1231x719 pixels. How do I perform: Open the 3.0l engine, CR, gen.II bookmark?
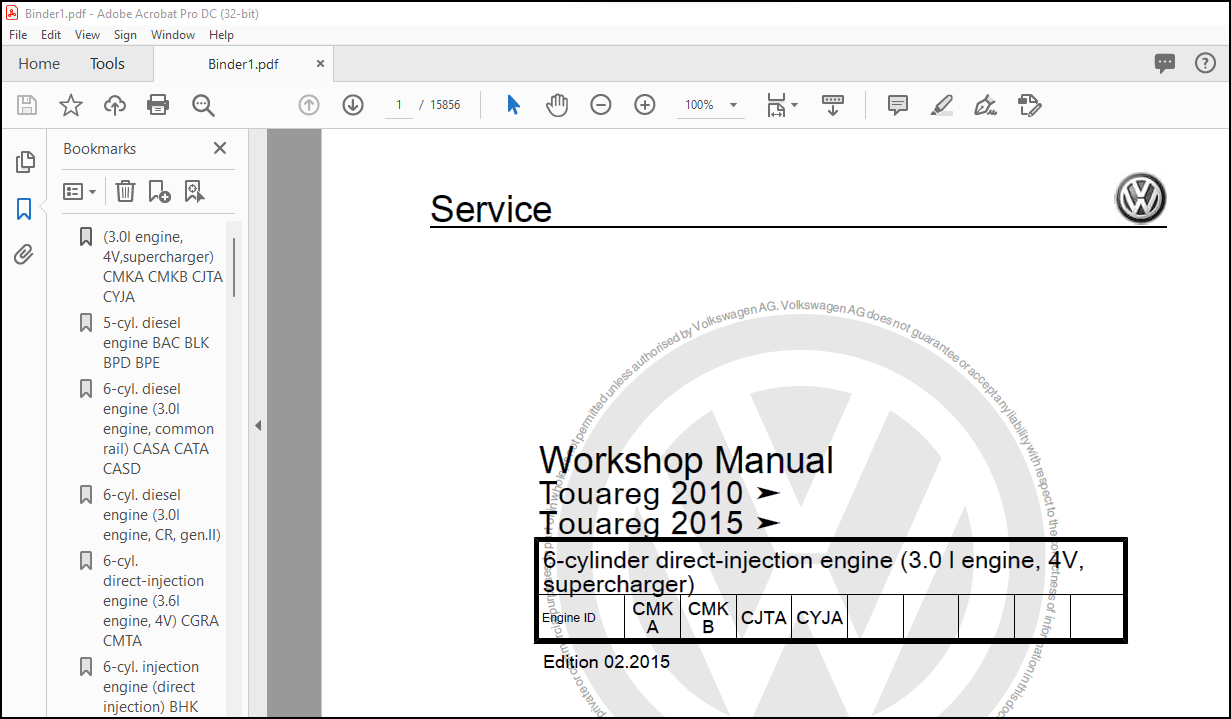click(x=161, y=515)
